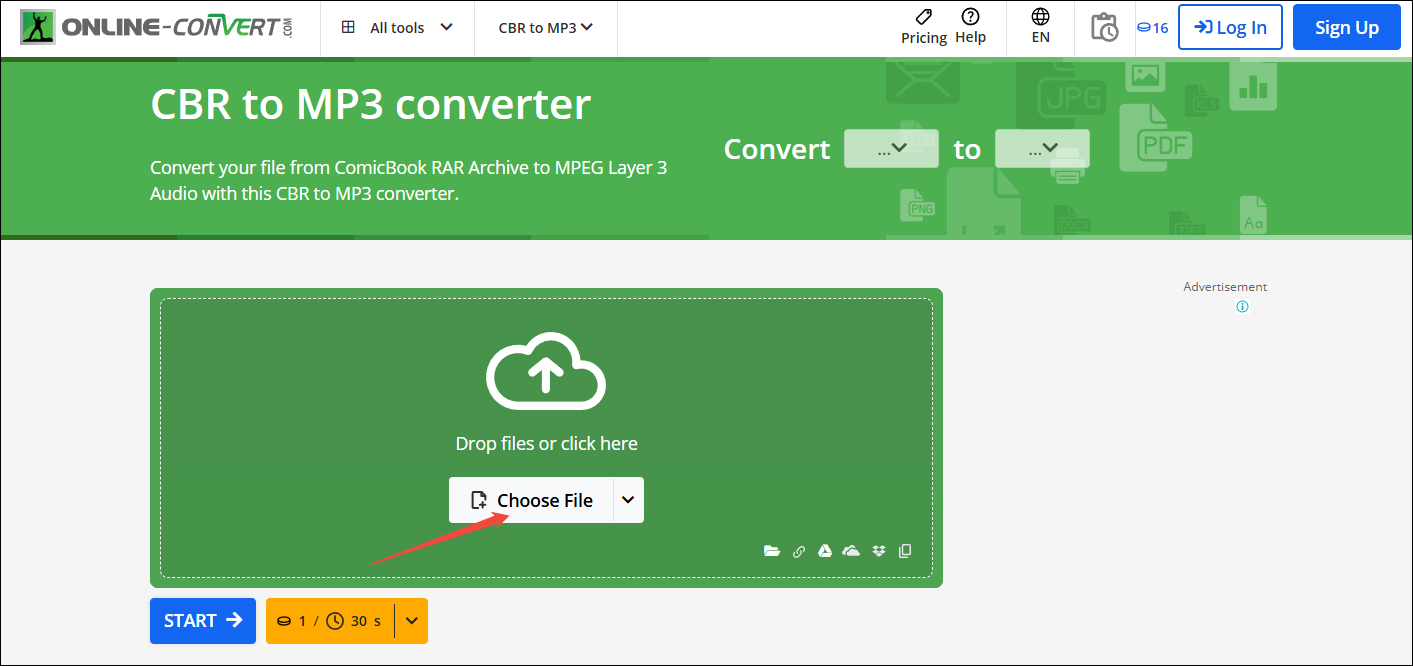This screenshot has width=1413, height=666.
Task: Open the conversion history clipboard icon
Action: [1104, 27]
